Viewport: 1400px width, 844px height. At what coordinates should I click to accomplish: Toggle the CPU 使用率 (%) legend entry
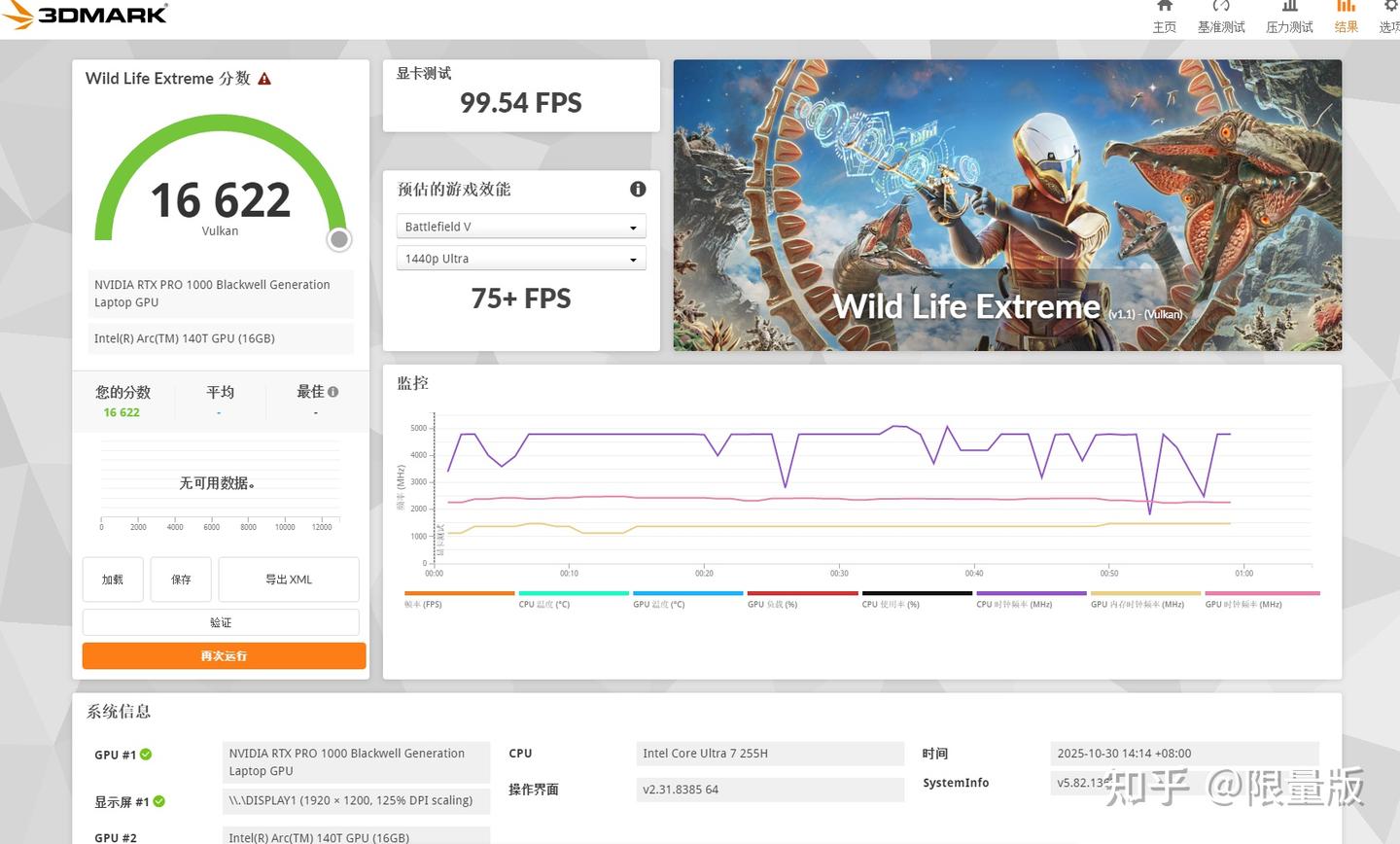click(x=917, y=599)
